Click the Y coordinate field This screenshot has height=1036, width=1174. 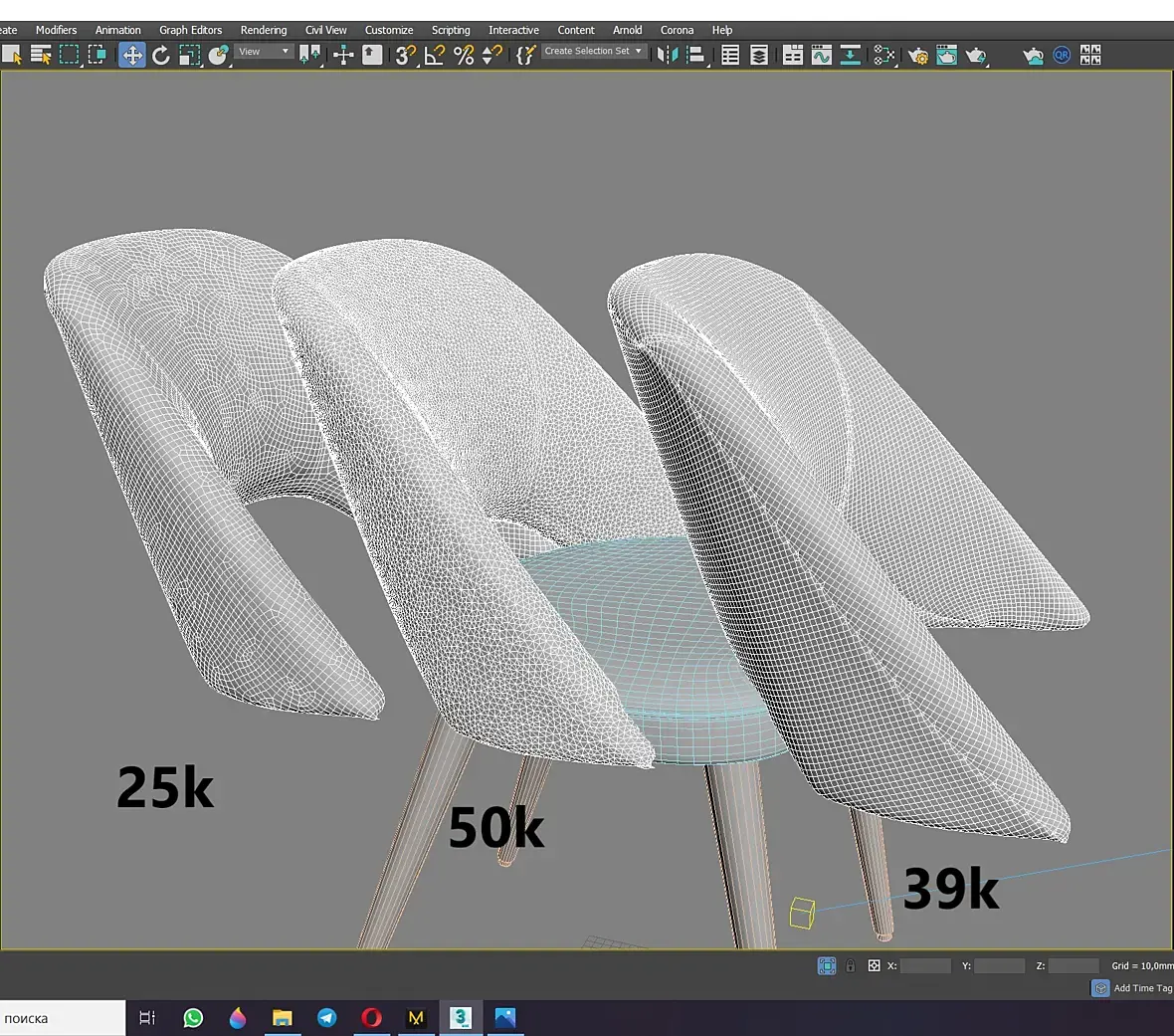tap(1000, 965)
